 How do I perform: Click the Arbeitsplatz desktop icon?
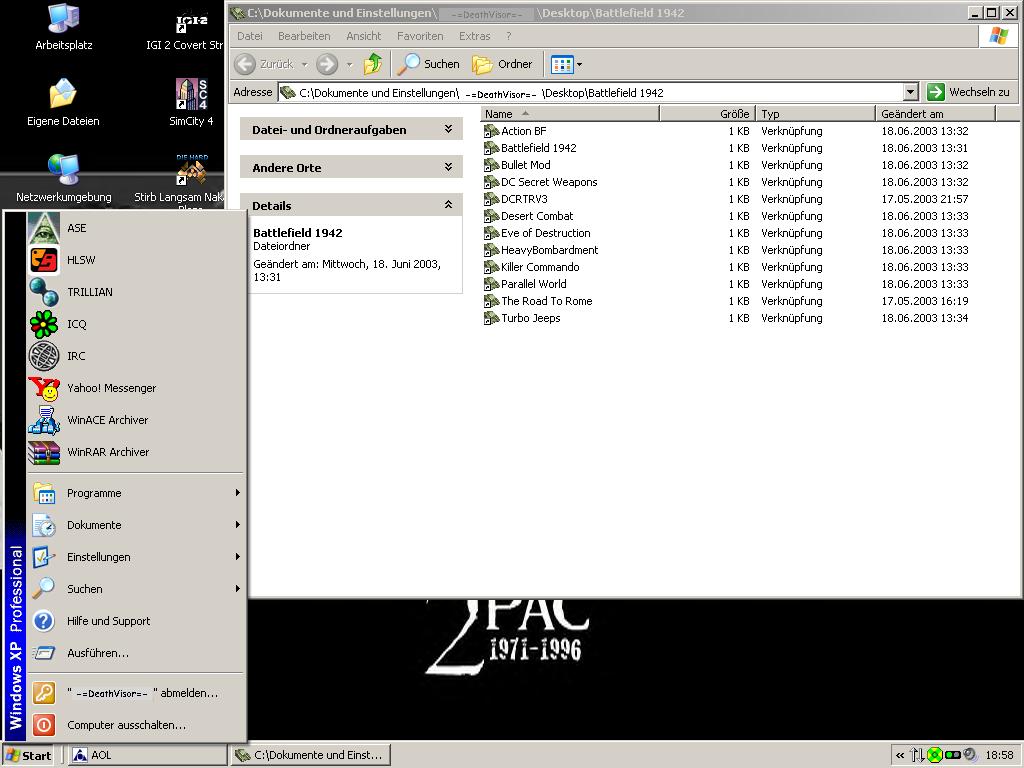[63, 27]
